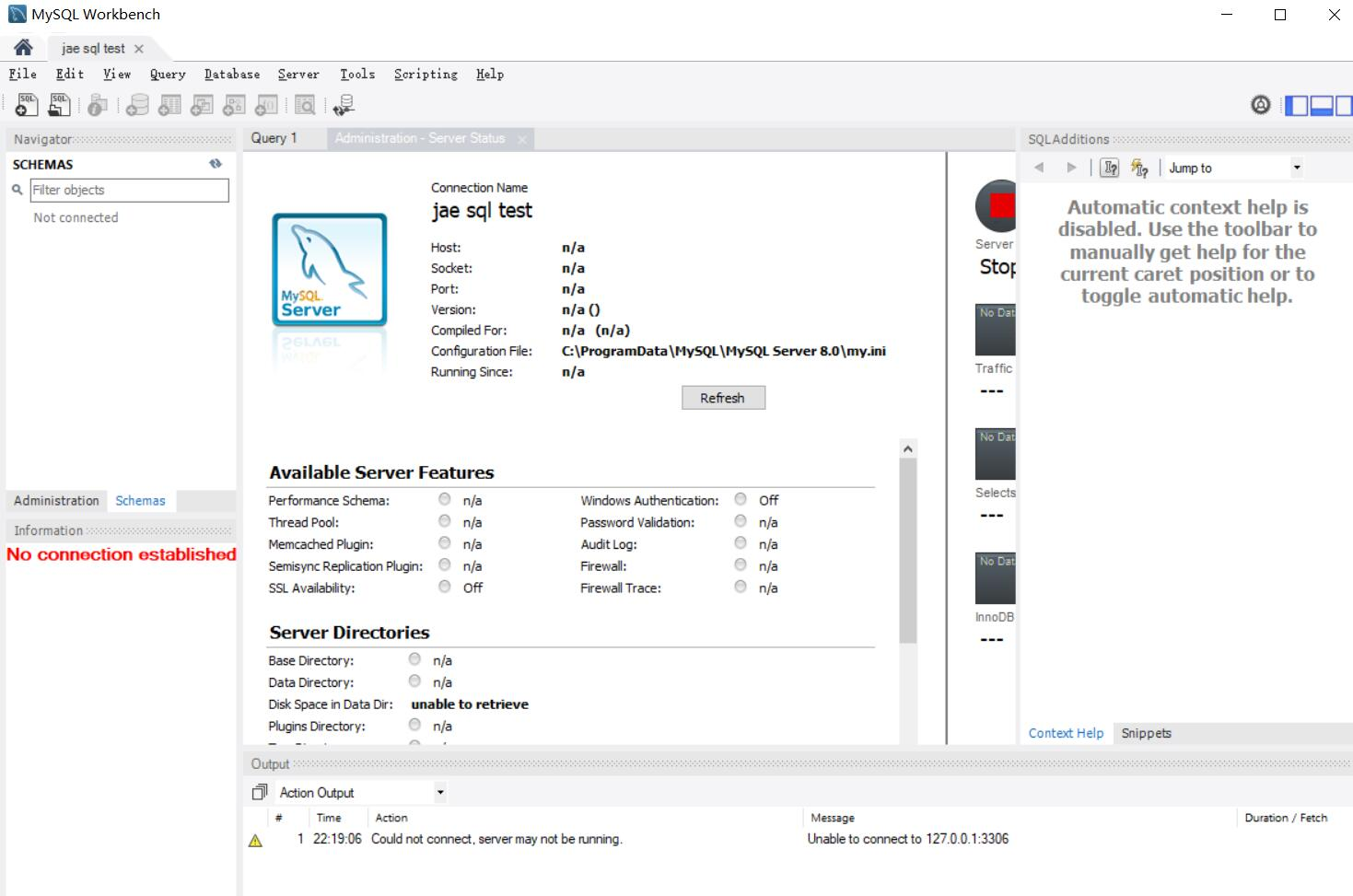This screenshot has height=896, width=1353.
Task: Click SSL Availability status indicator
Action: point(445,587)
